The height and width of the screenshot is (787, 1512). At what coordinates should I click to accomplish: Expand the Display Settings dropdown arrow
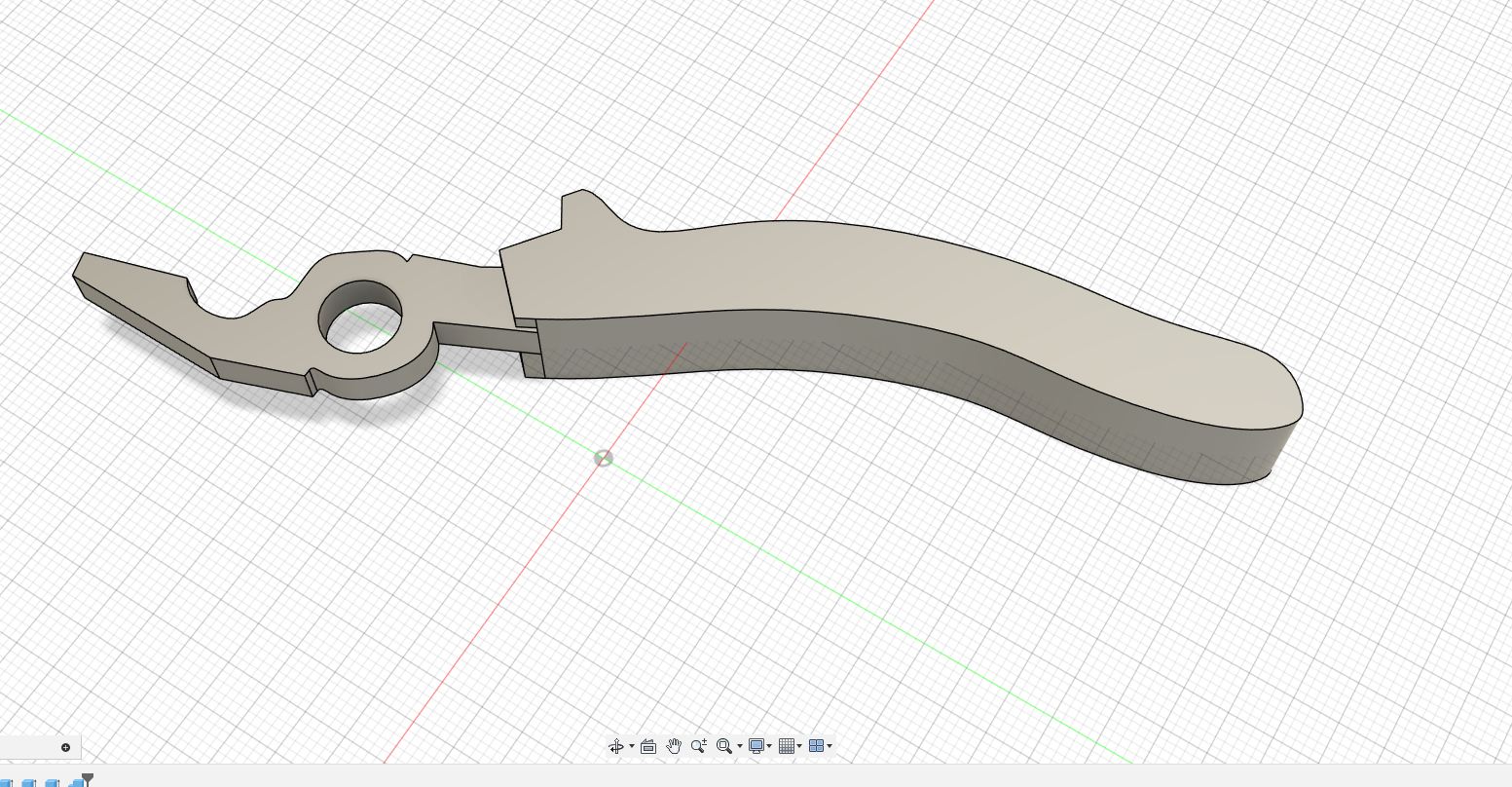coord(770,747)
